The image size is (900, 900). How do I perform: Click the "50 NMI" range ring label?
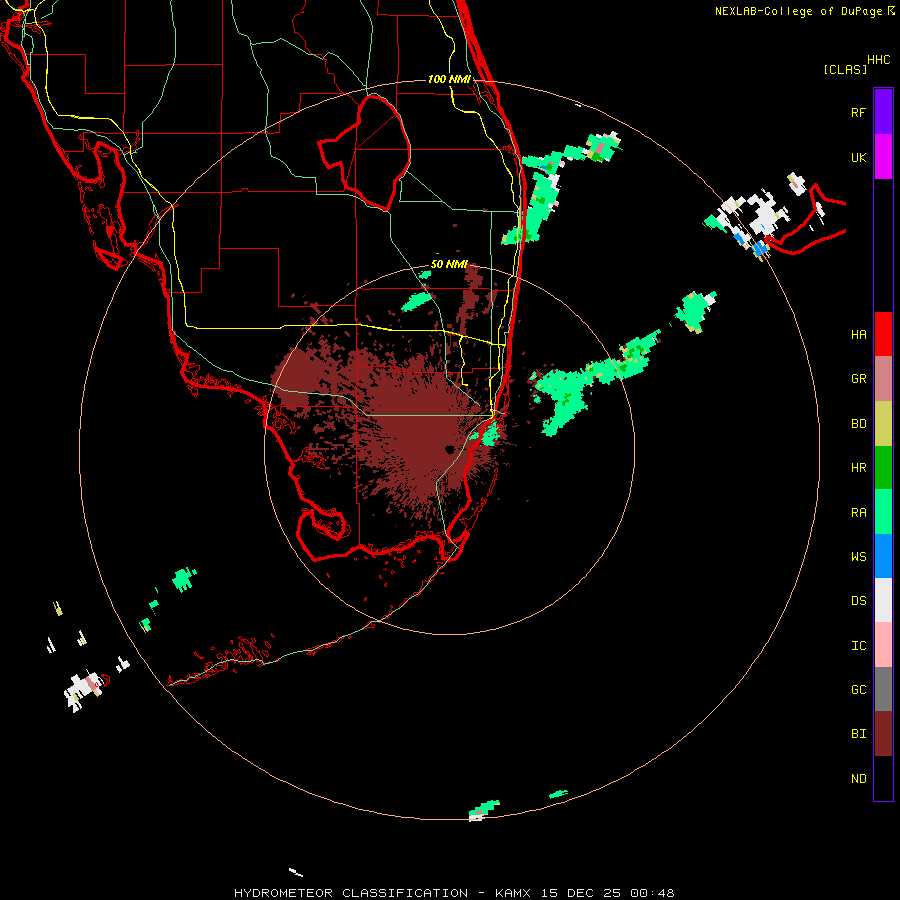click(x=449, y=264)
